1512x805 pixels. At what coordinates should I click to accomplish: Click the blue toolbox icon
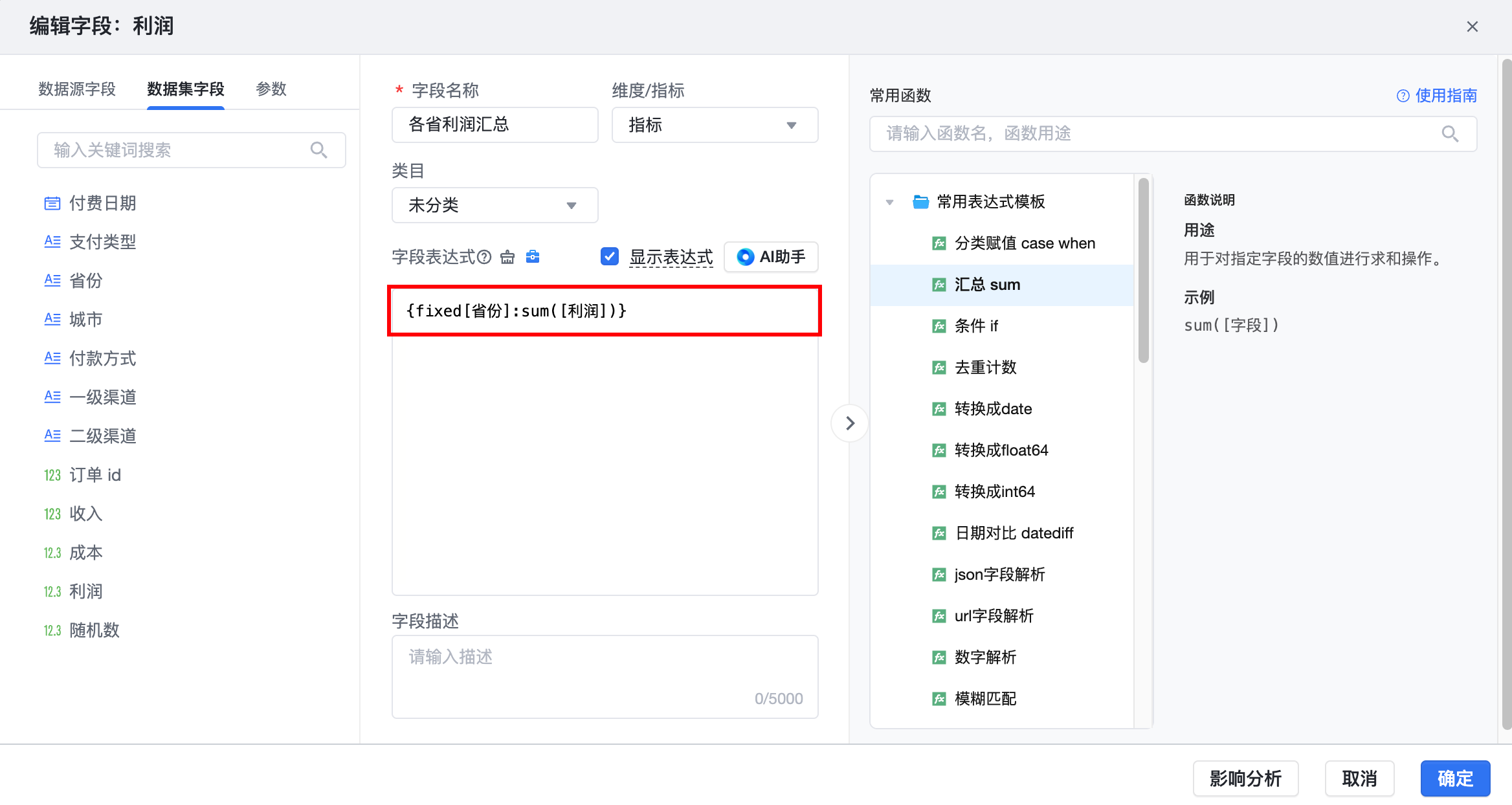533,257
